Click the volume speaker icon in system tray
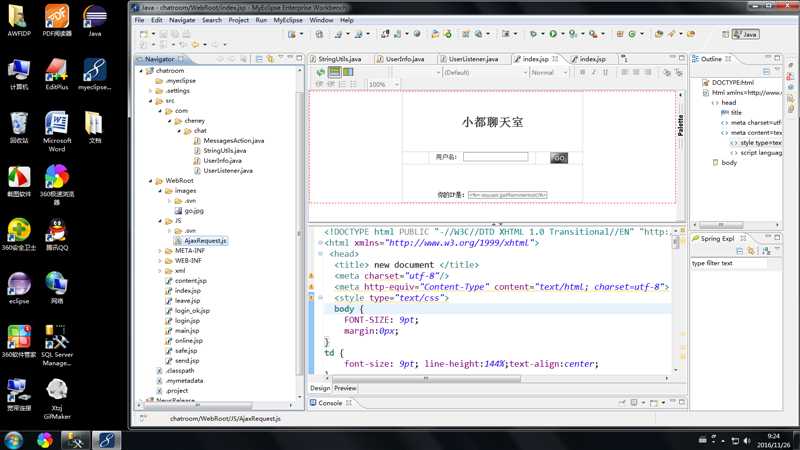Image resolution: width=800 pixels, height=450 pixels. (747, 440)
